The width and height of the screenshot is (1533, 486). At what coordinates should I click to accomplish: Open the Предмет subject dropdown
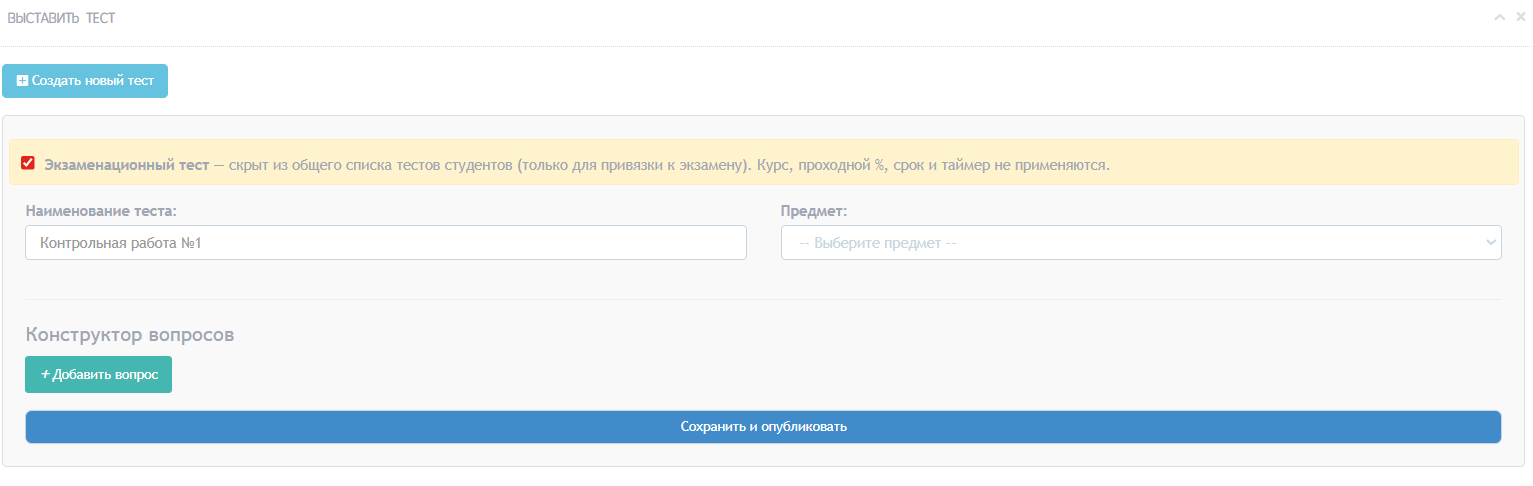pyautogui.click(x=1141, y=242)
